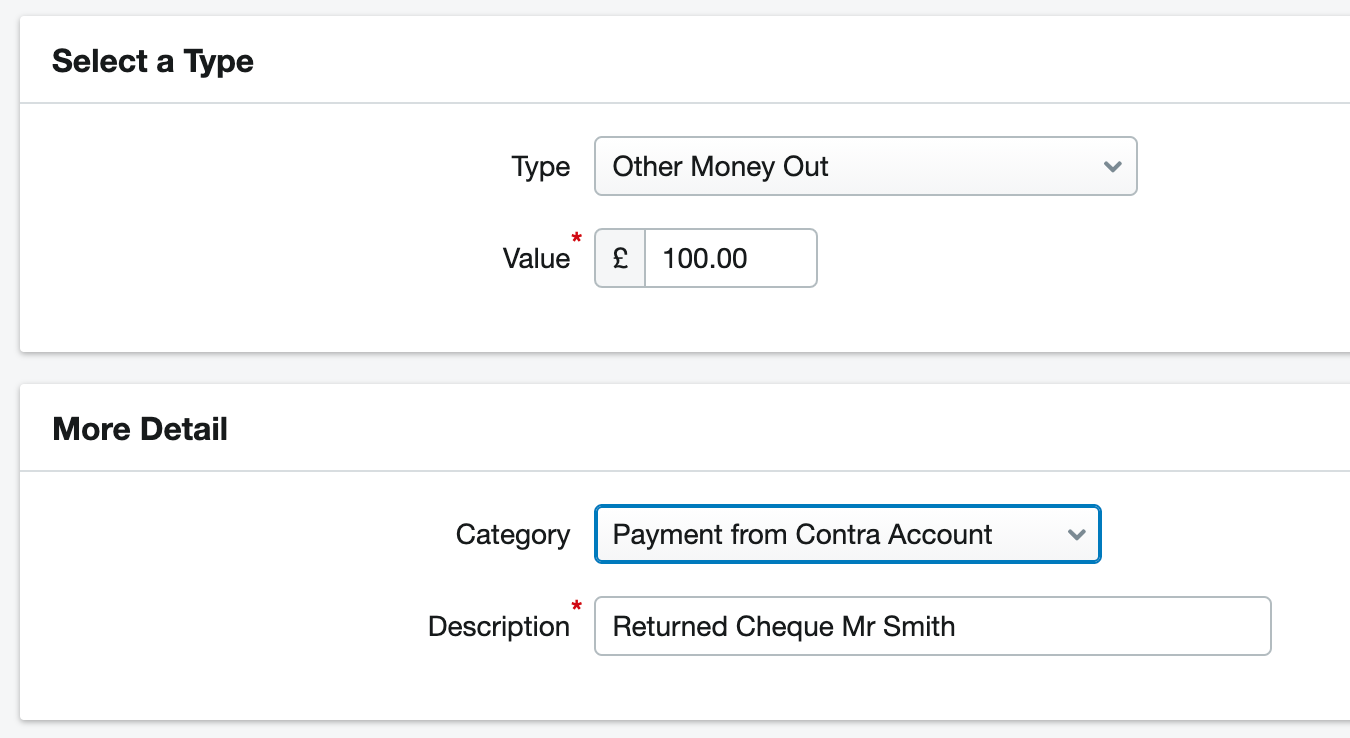
Task: Click the Description field label
Action: [x=498, y=627]
